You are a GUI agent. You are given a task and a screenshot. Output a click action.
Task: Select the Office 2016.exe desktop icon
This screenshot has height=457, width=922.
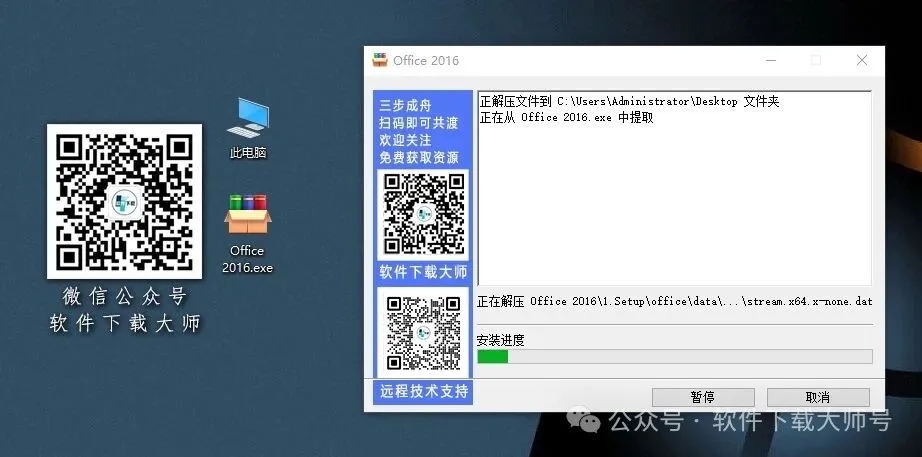click(248, 233)
